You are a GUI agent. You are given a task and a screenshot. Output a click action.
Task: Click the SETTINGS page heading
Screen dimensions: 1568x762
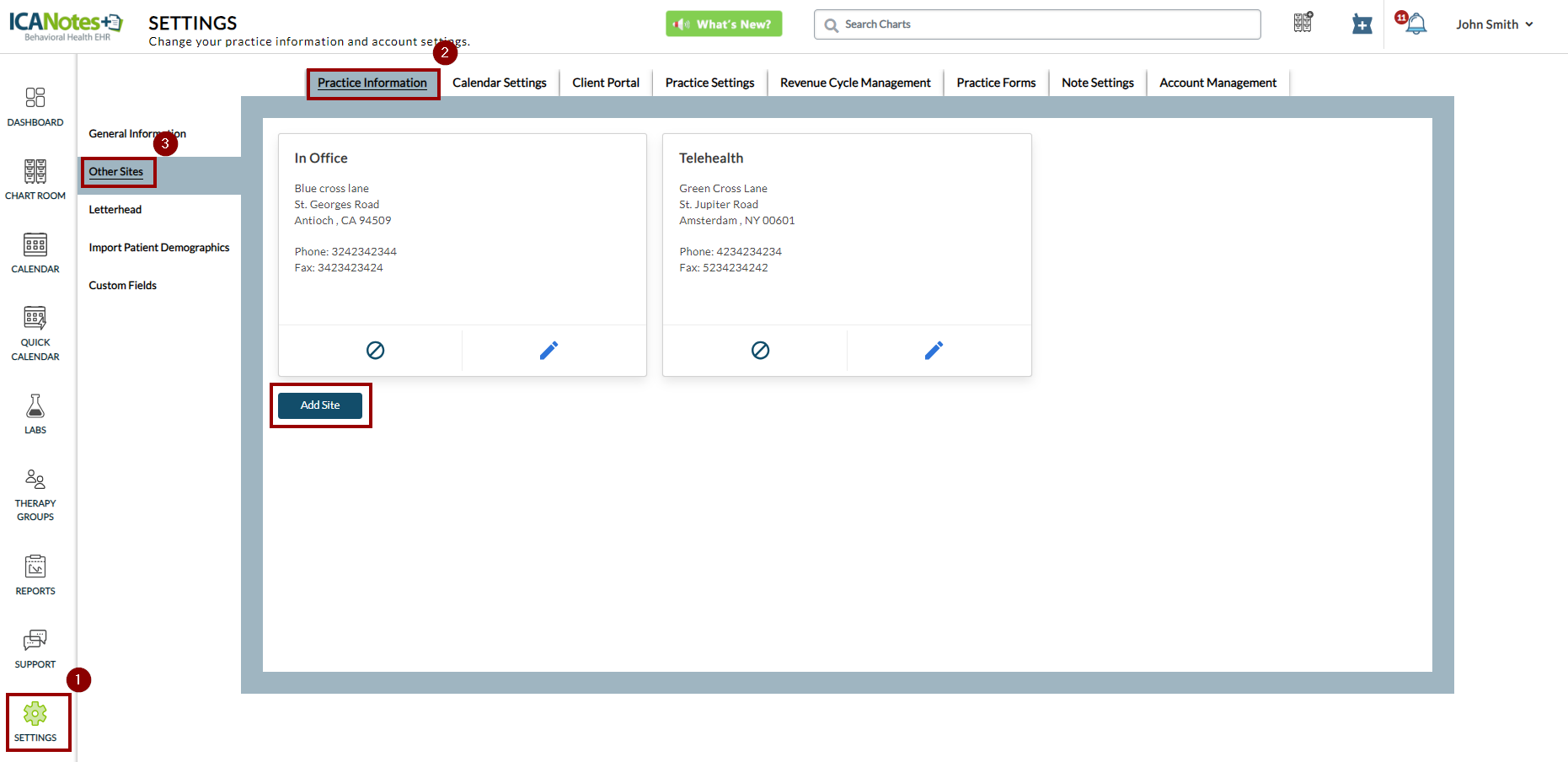tap(193, 23)
